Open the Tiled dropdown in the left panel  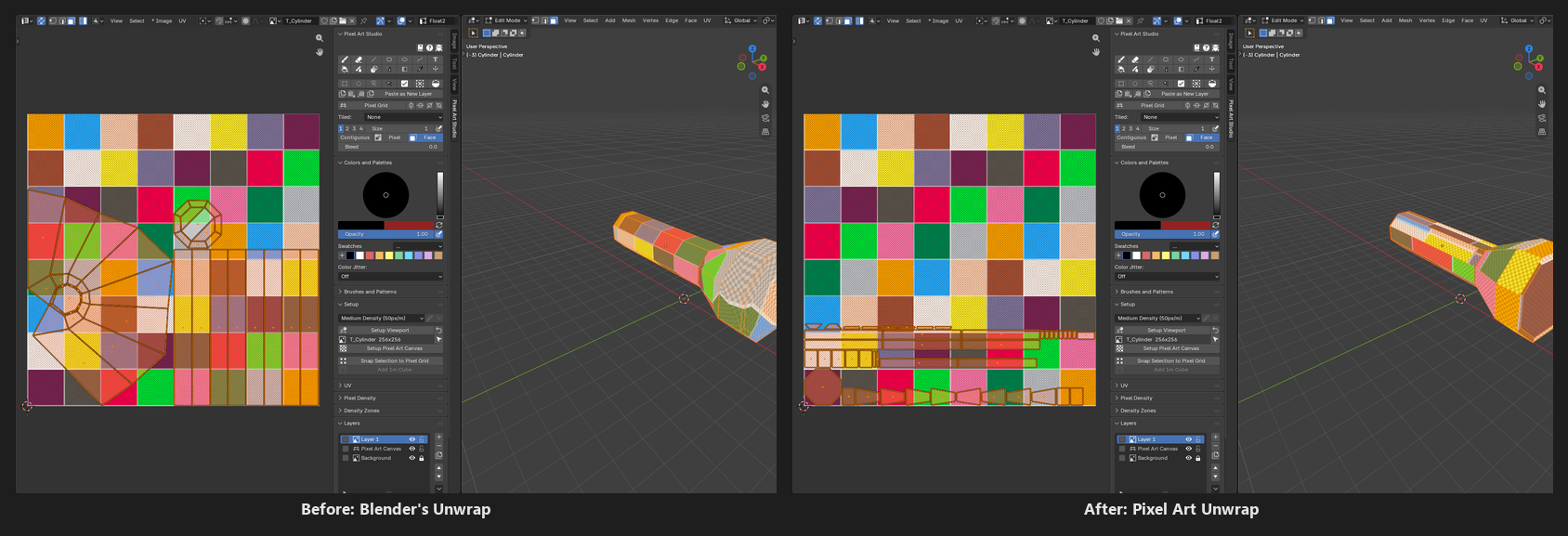pos(402,117)
